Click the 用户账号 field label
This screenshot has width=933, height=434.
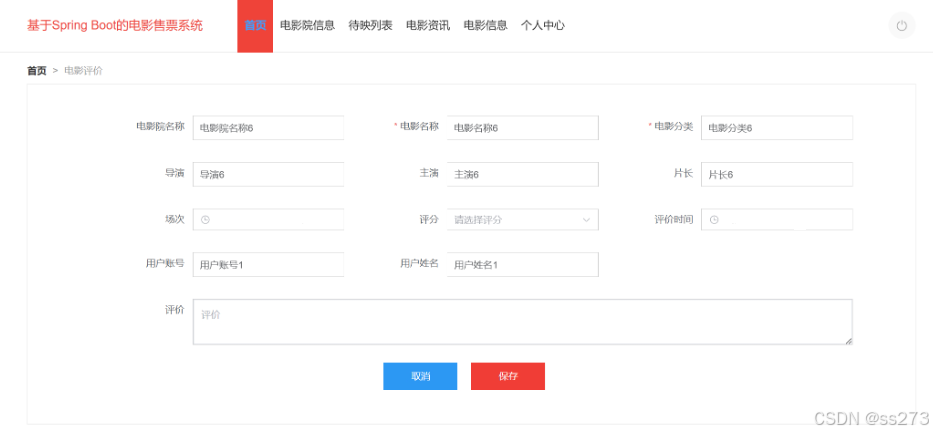pyautogui.click(x=165, y=263)
